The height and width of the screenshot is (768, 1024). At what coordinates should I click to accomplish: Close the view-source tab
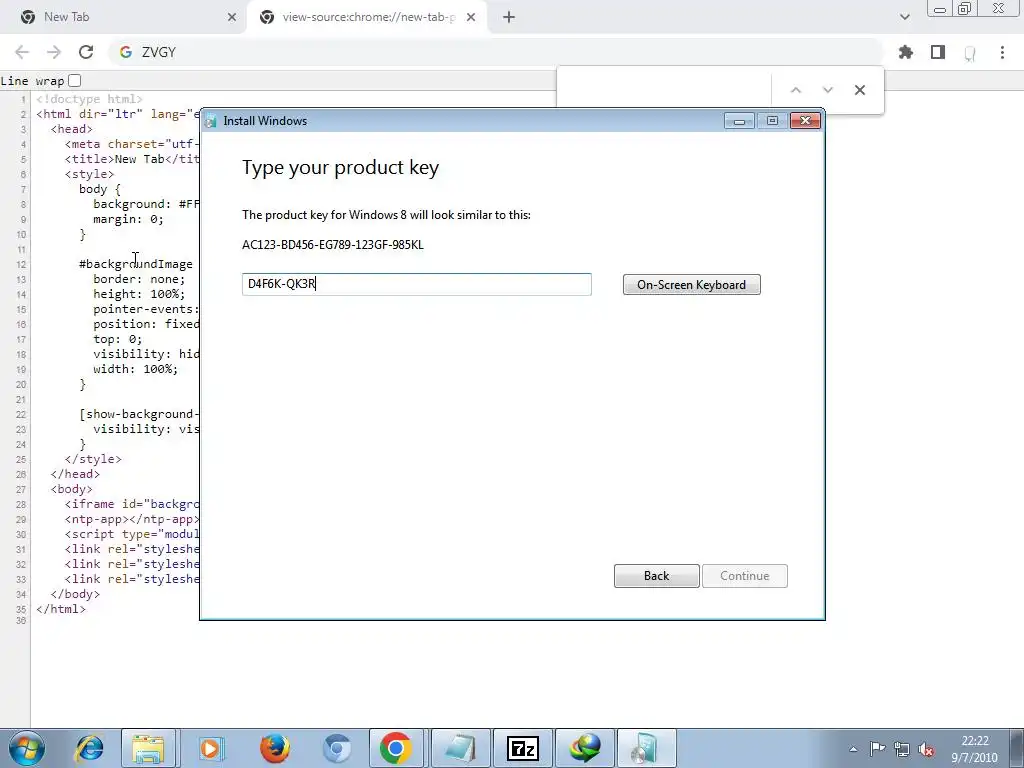[471, 17]
